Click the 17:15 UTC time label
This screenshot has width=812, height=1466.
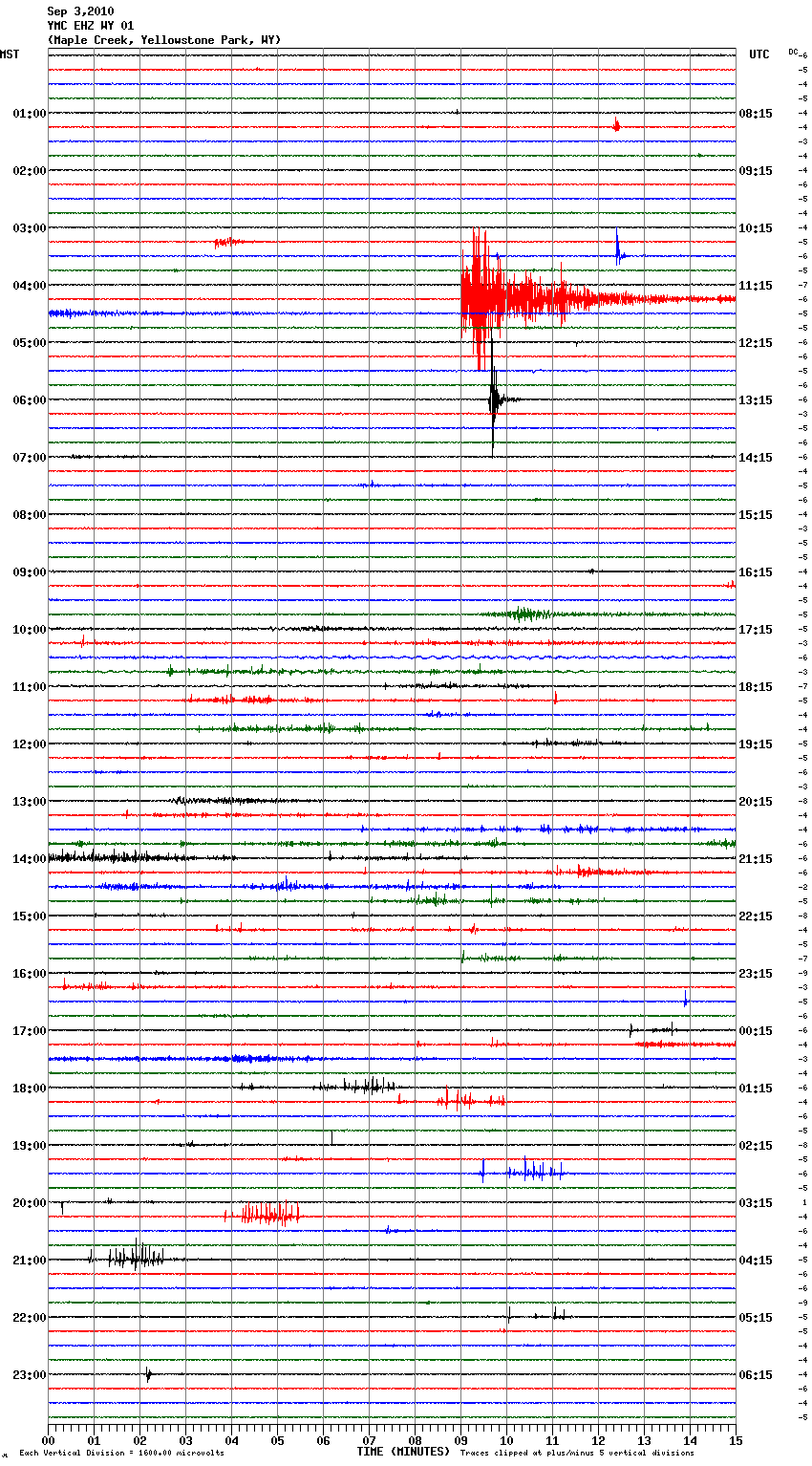(756, 630)
